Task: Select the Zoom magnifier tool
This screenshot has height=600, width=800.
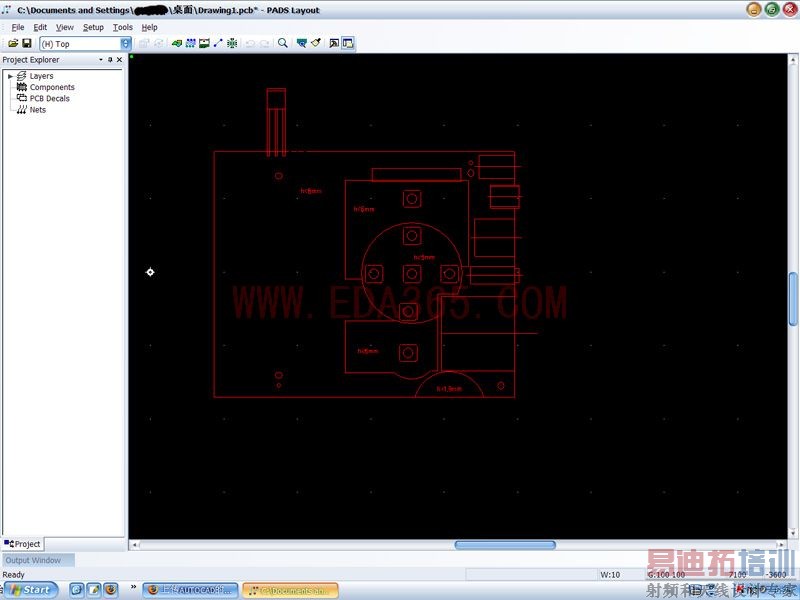Action: tap(283, 43)
